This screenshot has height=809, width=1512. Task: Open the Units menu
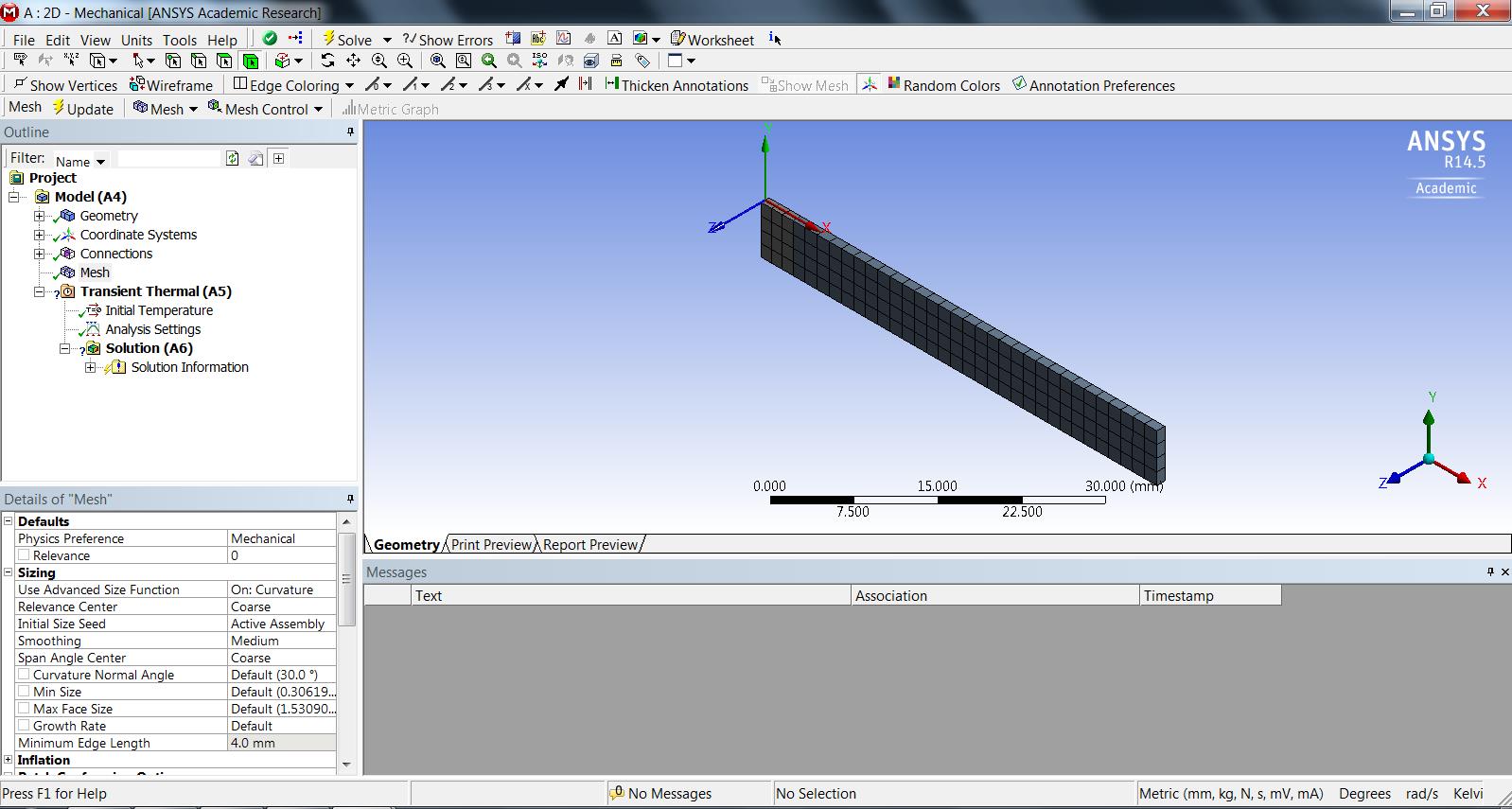coord(136,40)
